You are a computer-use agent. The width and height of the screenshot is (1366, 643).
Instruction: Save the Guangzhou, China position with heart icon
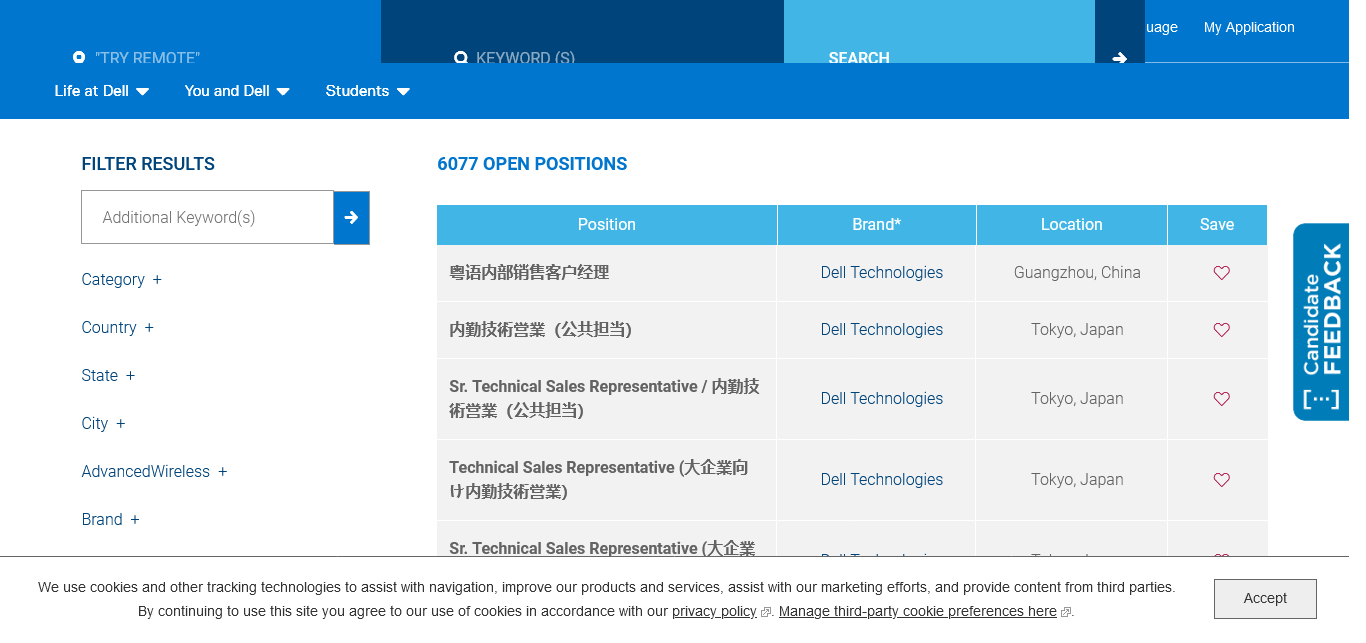click(1221, 273)
